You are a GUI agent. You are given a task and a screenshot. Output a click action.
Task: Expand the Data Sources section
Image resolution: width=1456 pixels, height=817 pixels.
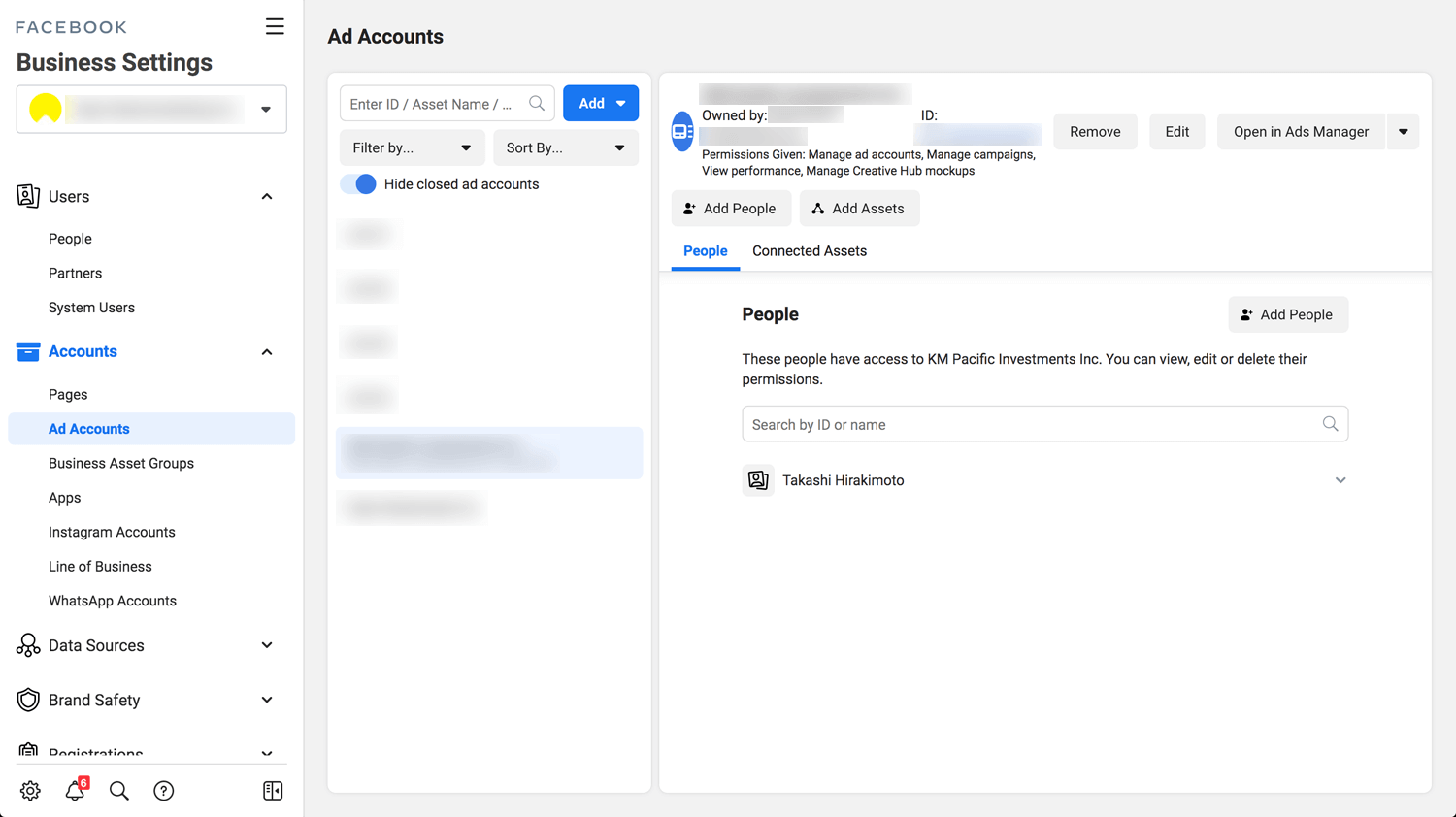[x=267, y=645]
